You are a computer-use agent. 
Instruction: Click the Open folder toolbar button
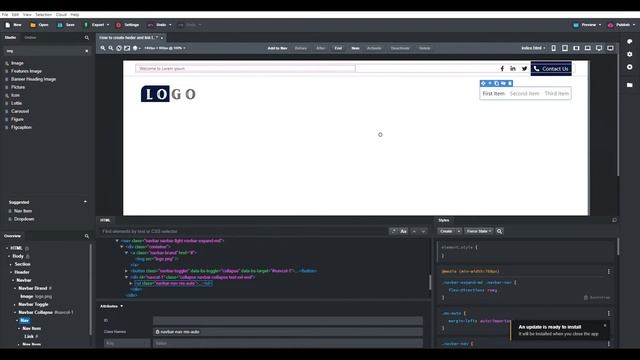click(39, 25)
